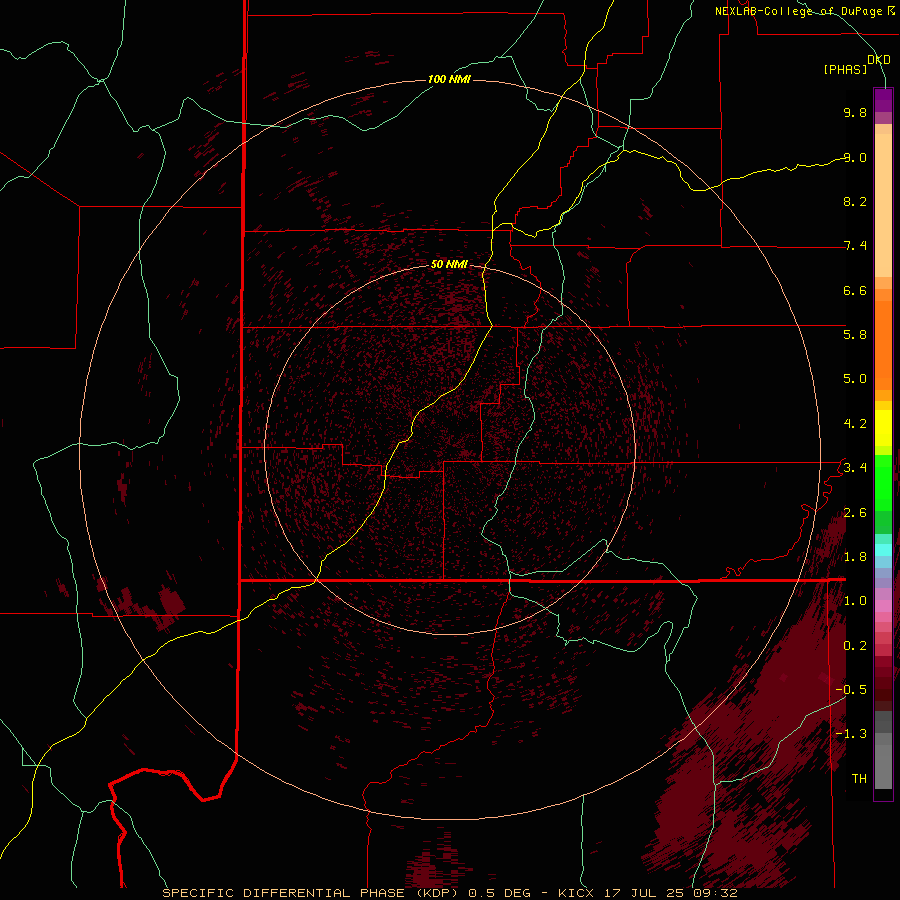900x900 pixels.
Task: Click the TH label on the color scale
Action: click(859, 779)
